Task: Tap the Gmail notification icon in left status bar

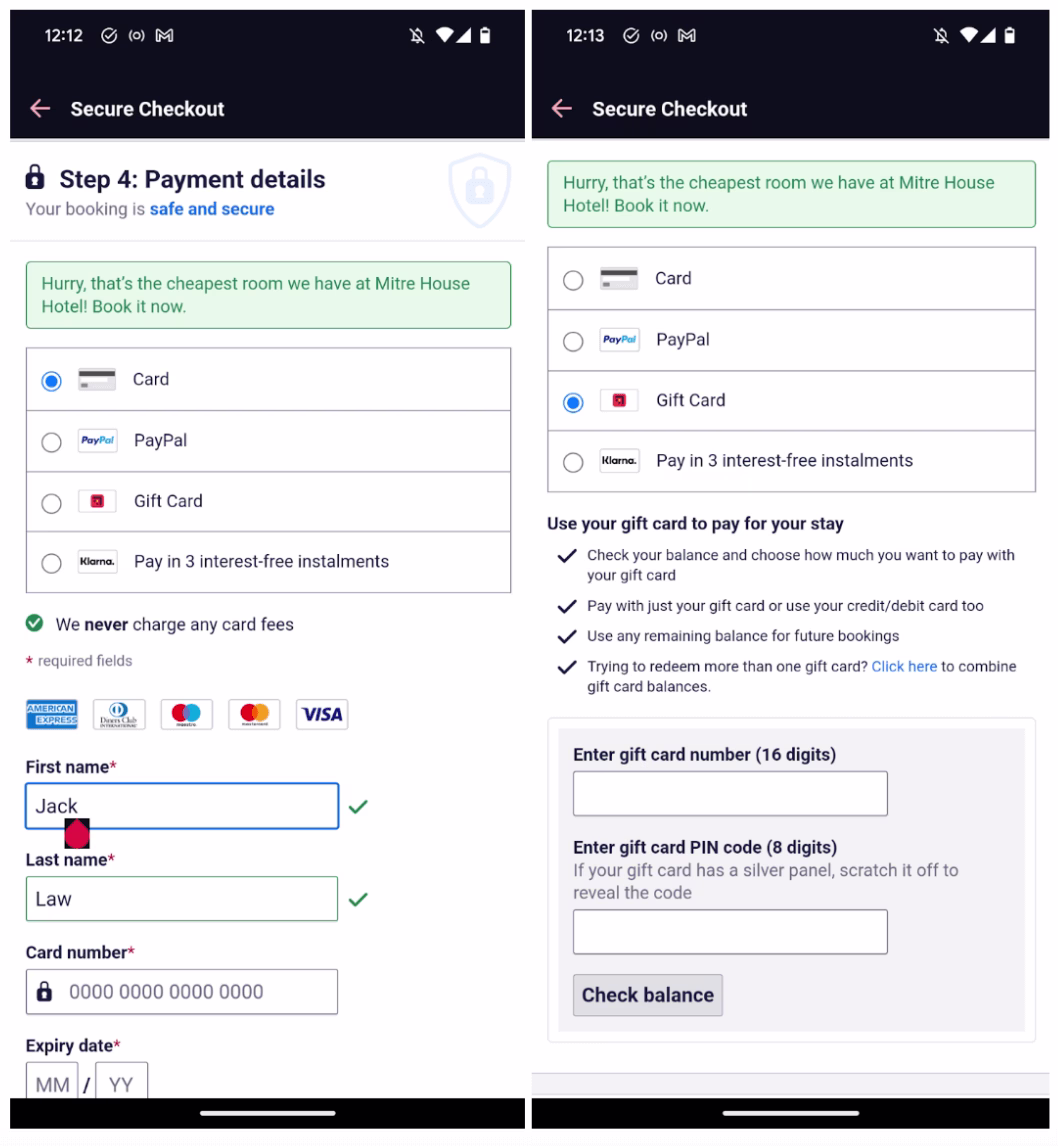Action: tap(164, 35)
